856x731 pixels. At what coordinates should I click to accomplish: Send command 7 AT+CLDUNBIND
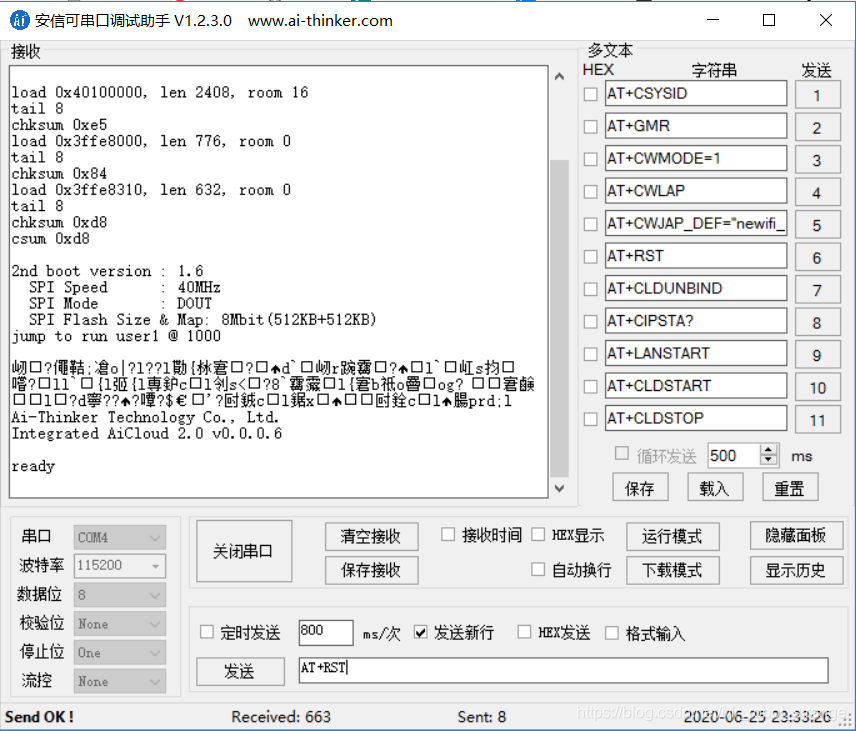point(817,290)
